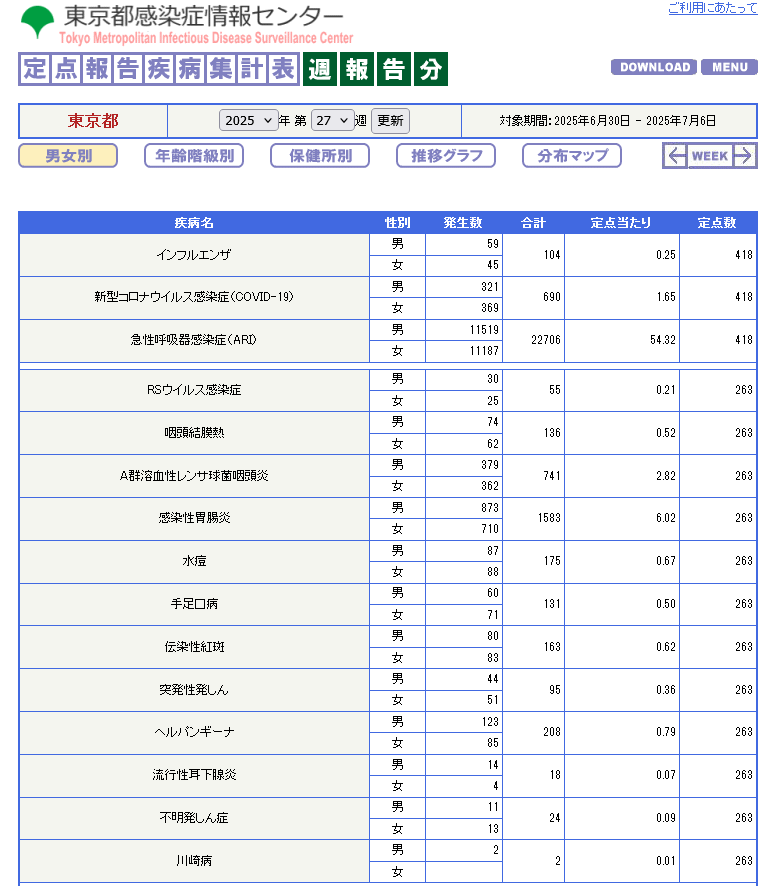The image size is (779, 886).
Task: Click the 感染性胃腸炎 per-sentinel value 6.02
Action: pos(665,518)
